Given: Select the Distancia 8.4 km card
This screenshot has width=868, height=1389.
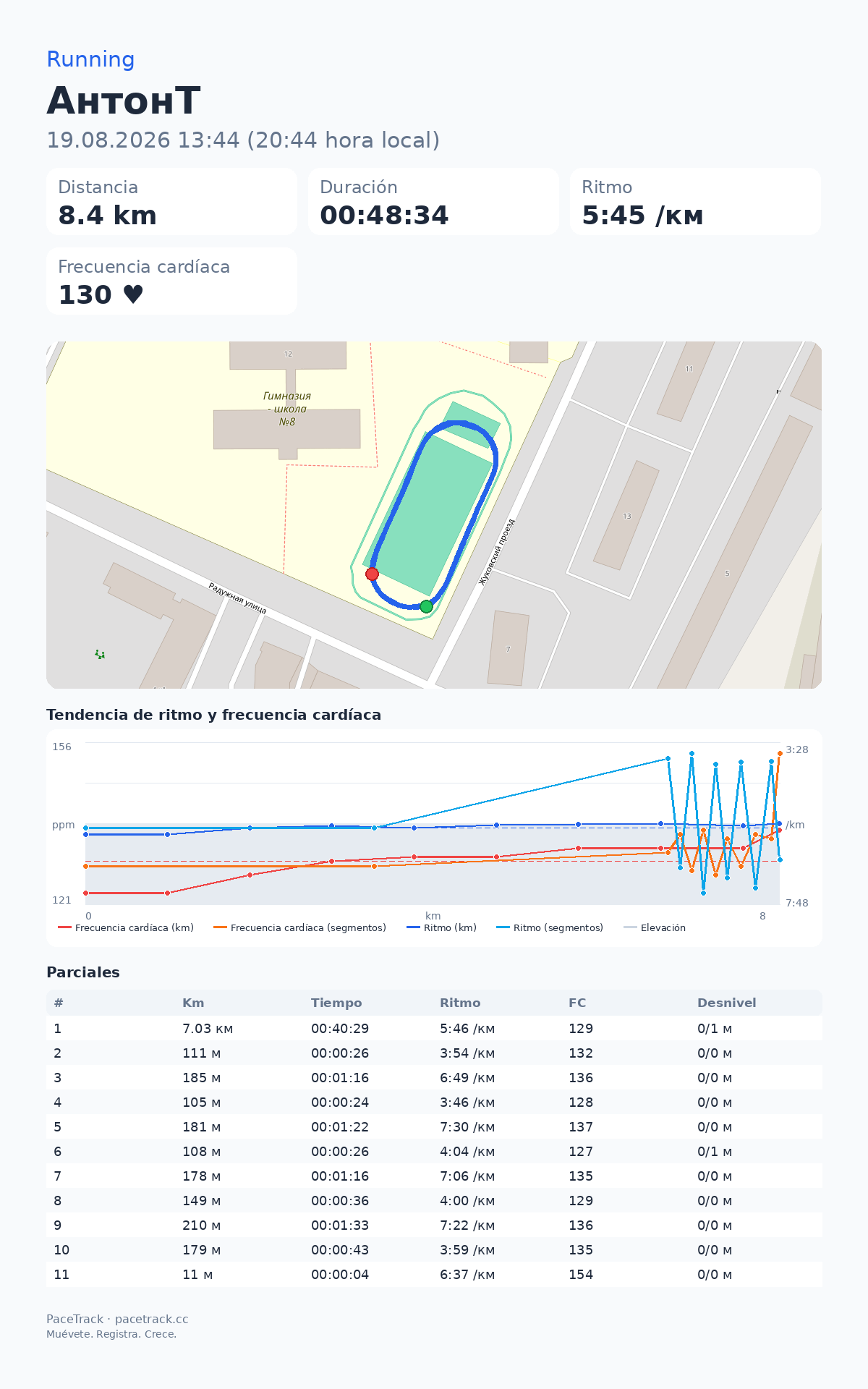Looking at the screenshot, I should pos(172,201).
